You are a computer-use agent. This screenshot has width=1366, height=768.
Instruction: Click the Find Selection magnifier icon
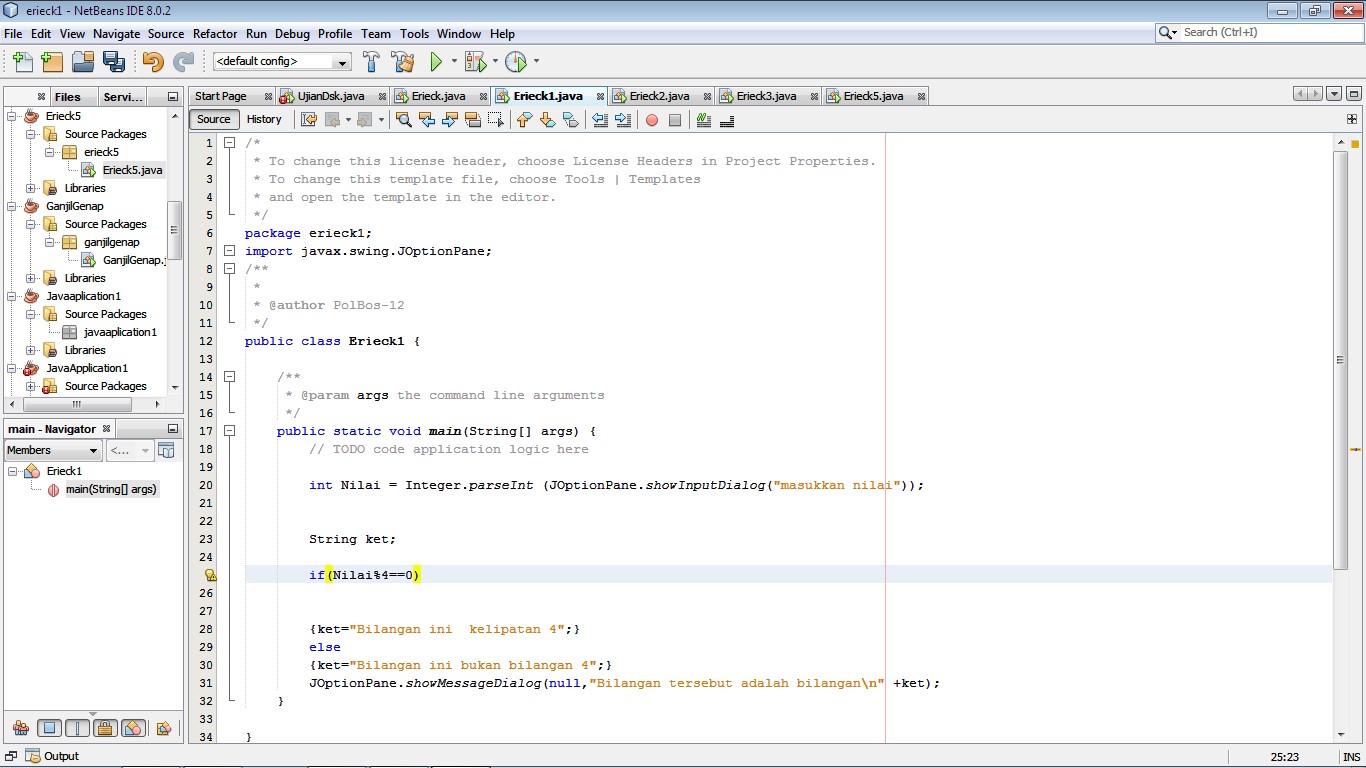[x=404, y=119]
